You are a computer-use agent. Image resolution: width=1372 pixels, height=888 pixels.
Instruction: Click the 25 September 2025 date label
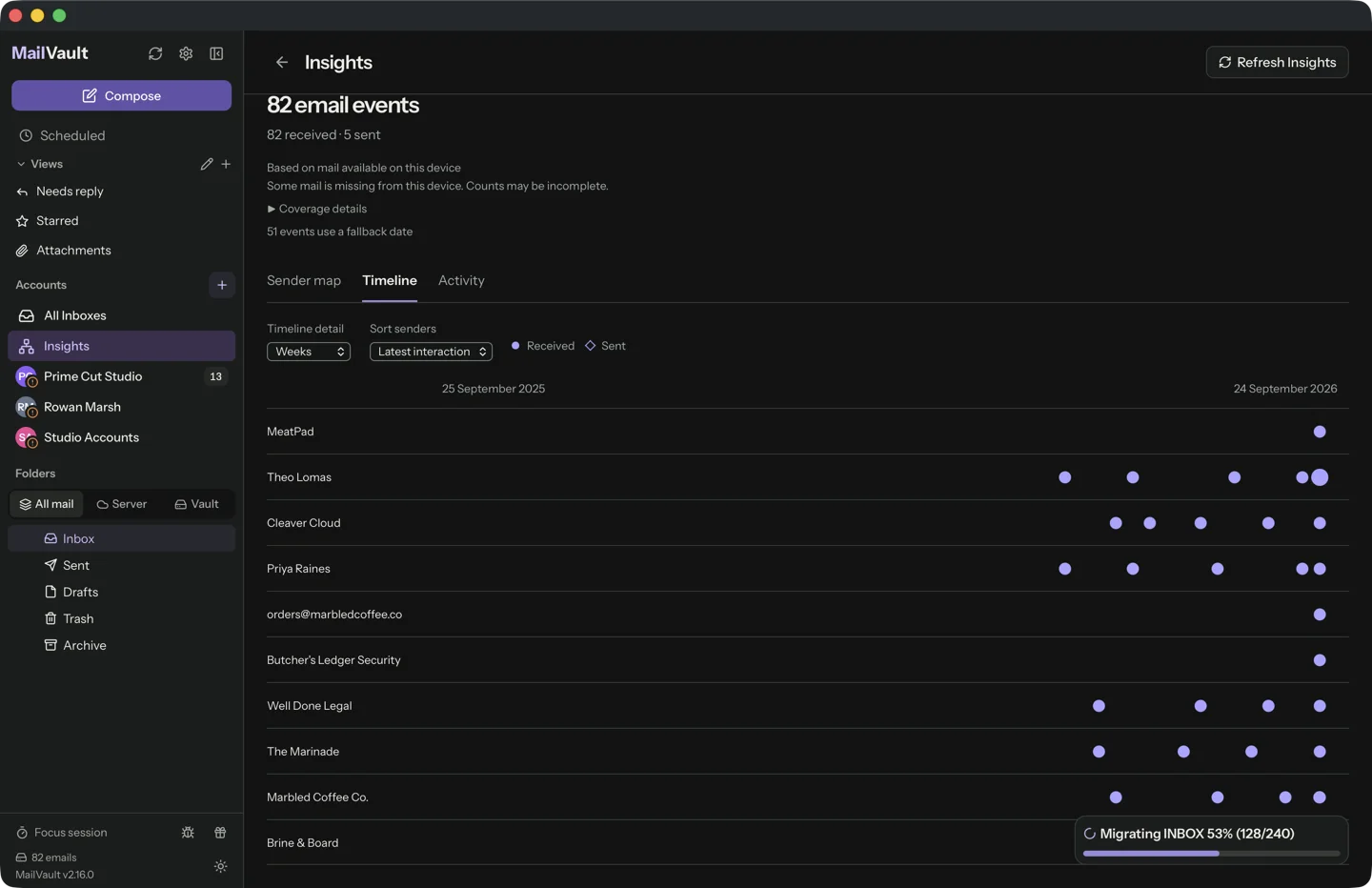494,389
